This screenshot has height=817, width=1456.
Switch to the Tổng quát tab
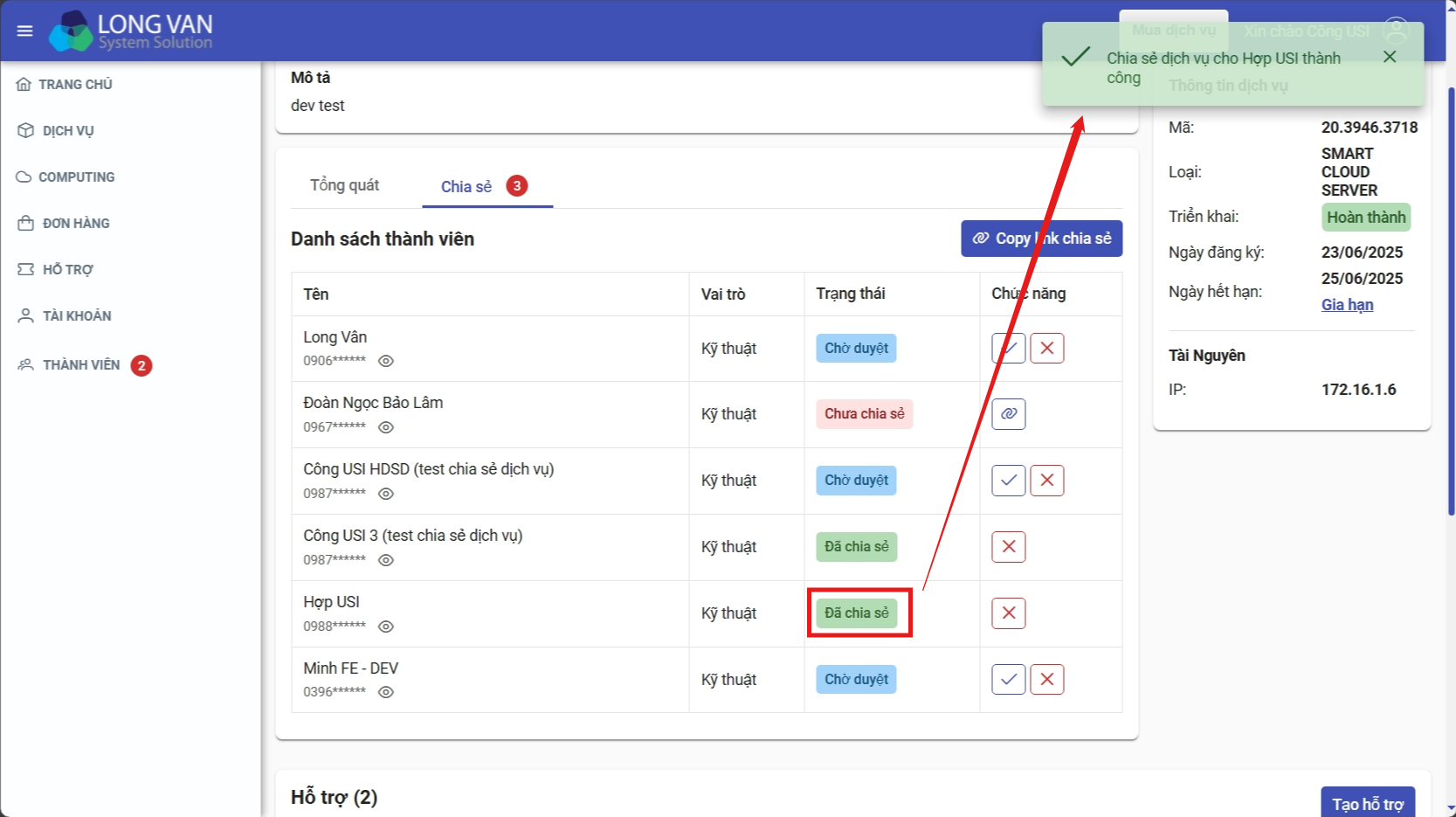pos(344,185)
